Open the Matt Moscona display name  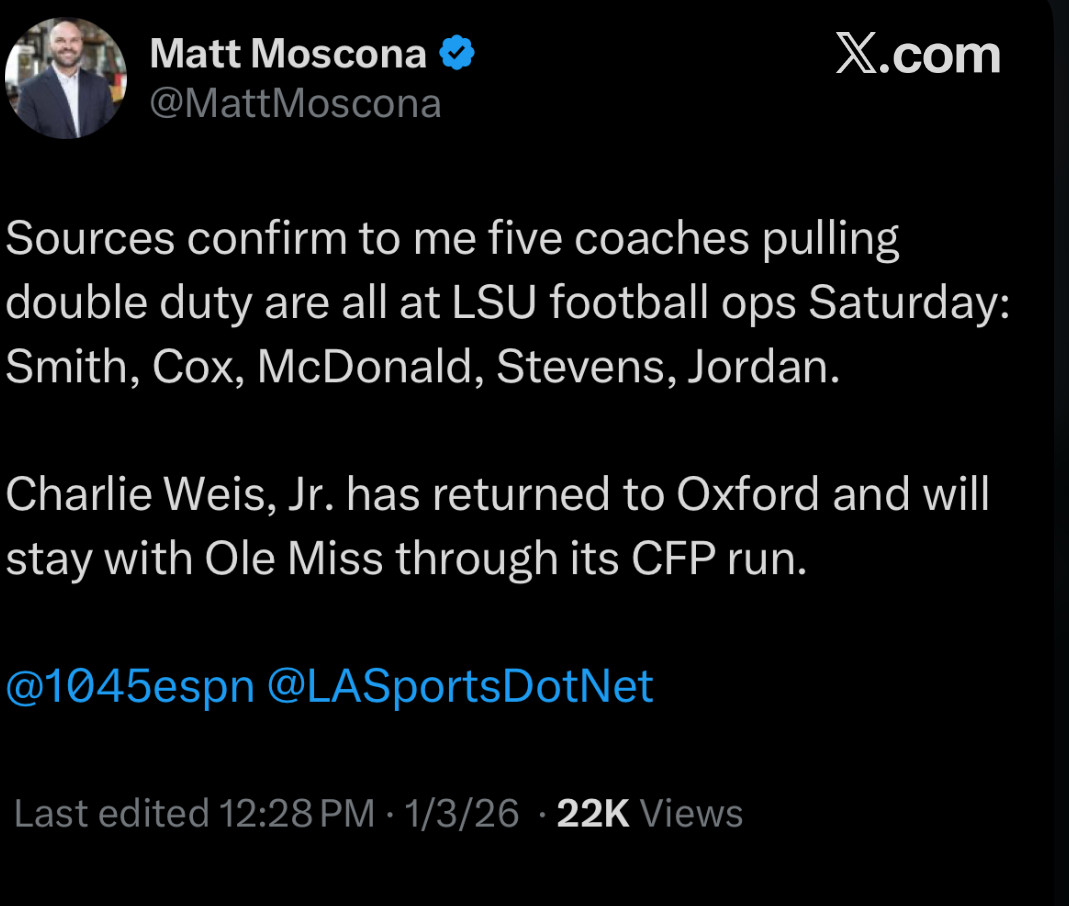[288, 54]
